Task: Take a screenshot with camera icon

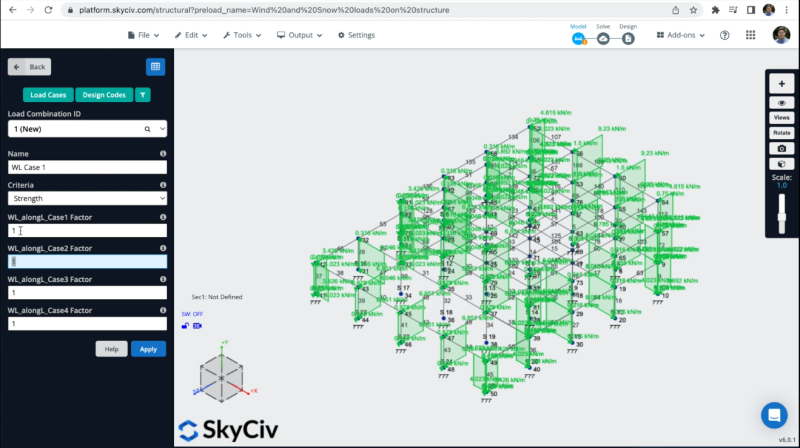Action: (782, 148)
